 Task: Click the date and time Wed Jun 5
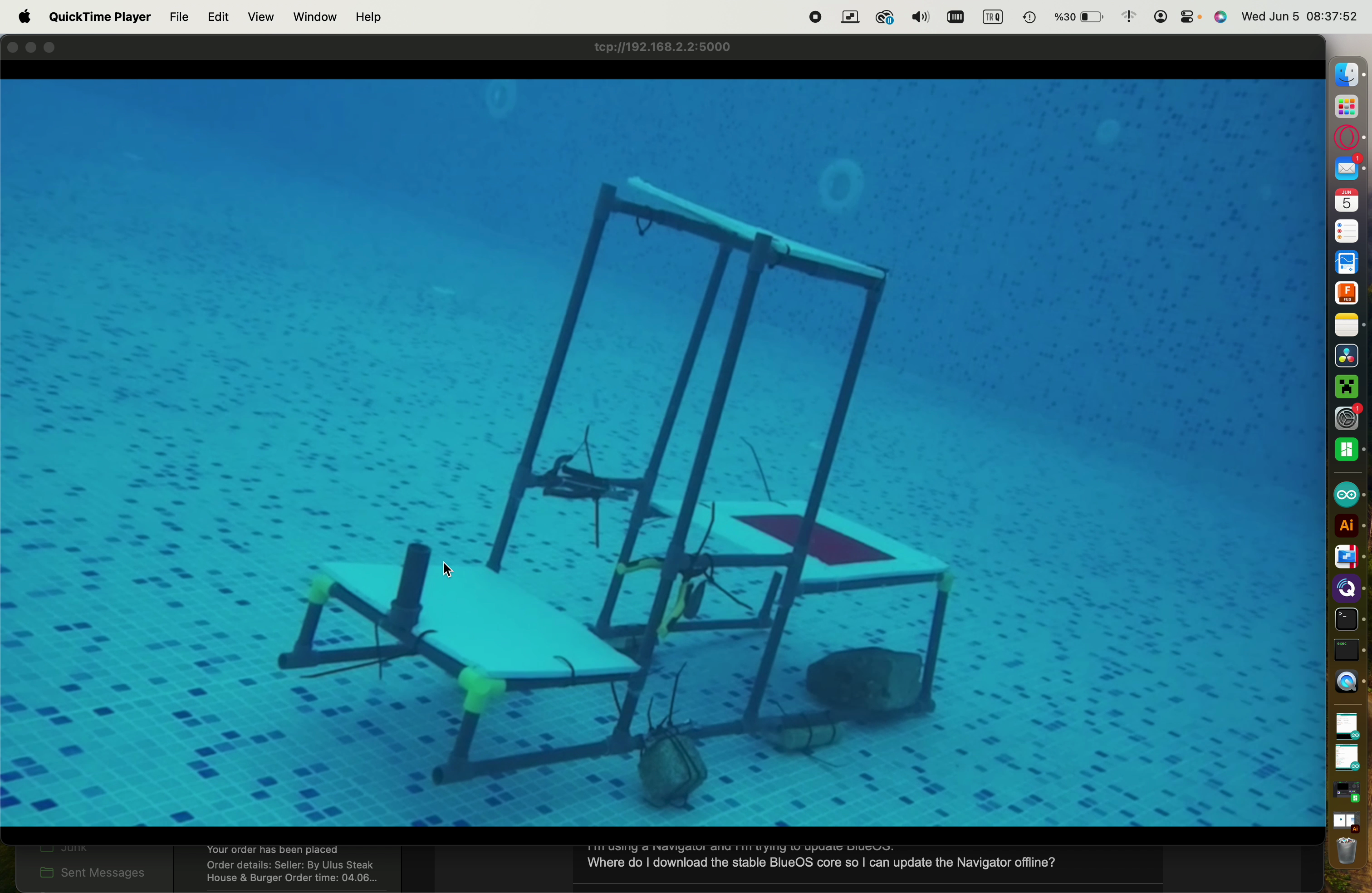pyautogui.click(x=1300, y=17)
